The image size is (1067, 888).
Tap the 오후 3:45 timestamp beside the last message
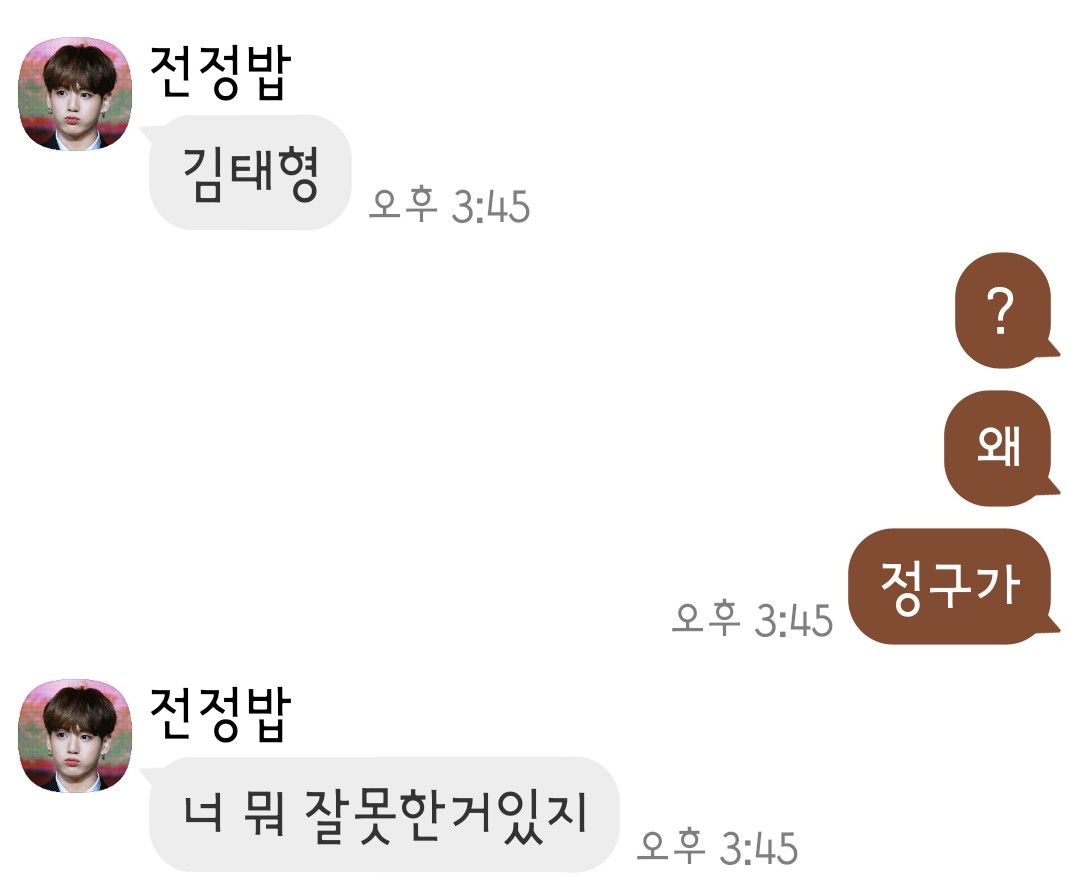[717, 846]
